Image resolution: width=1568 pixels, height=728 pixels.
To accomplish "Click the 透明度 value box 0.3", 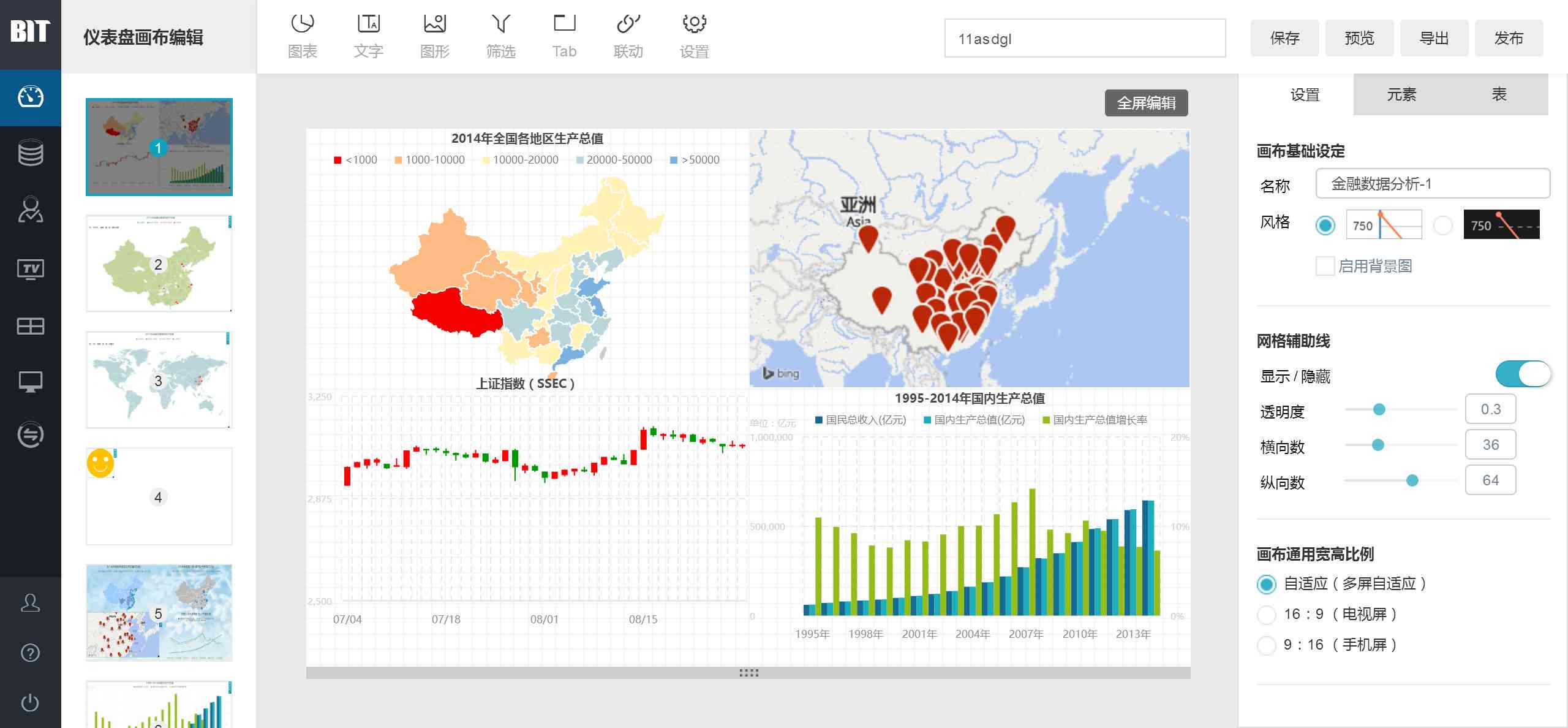I will pos(1490,409).
